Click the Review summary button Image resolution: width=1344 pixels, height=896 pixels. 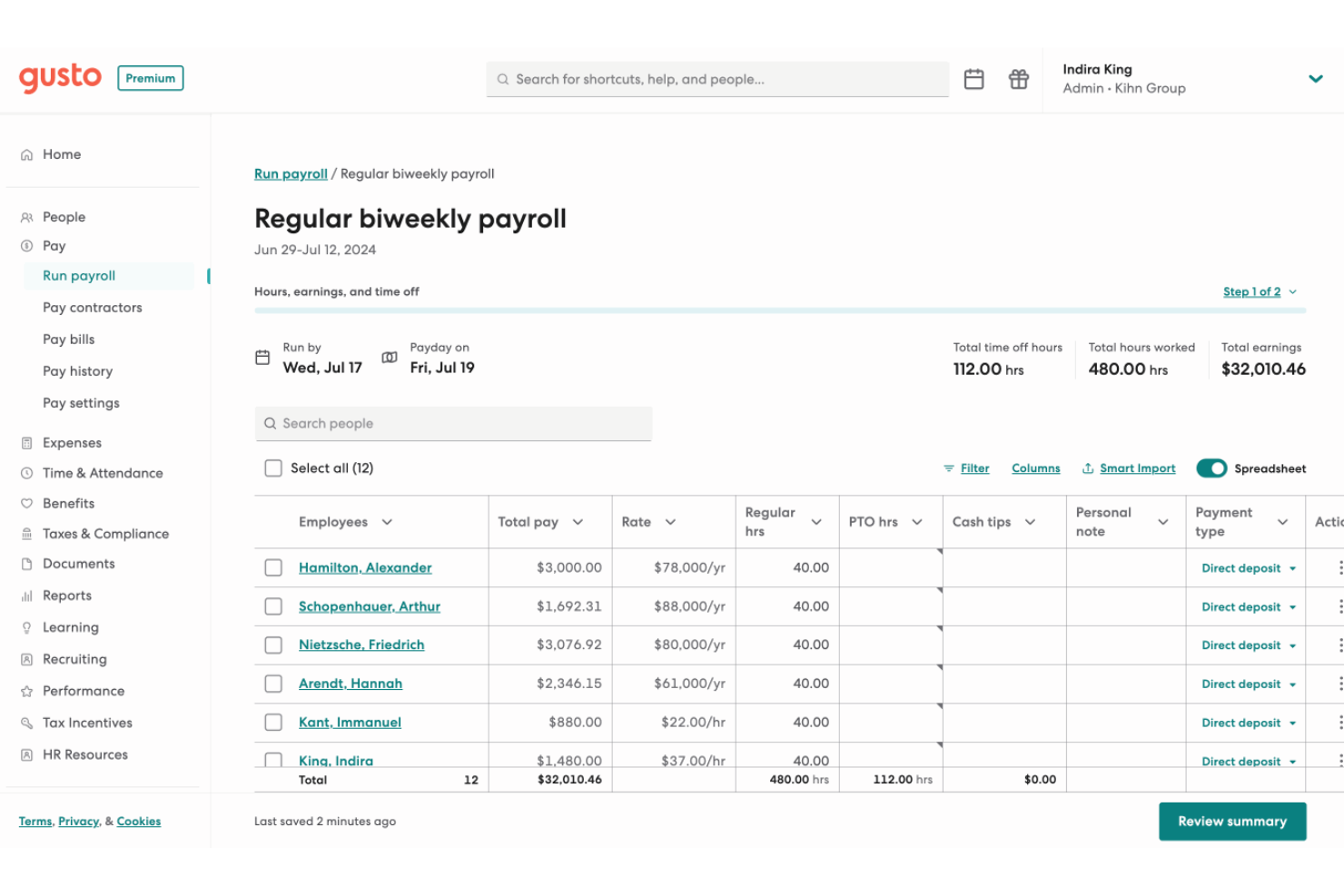pos(1231,821)
